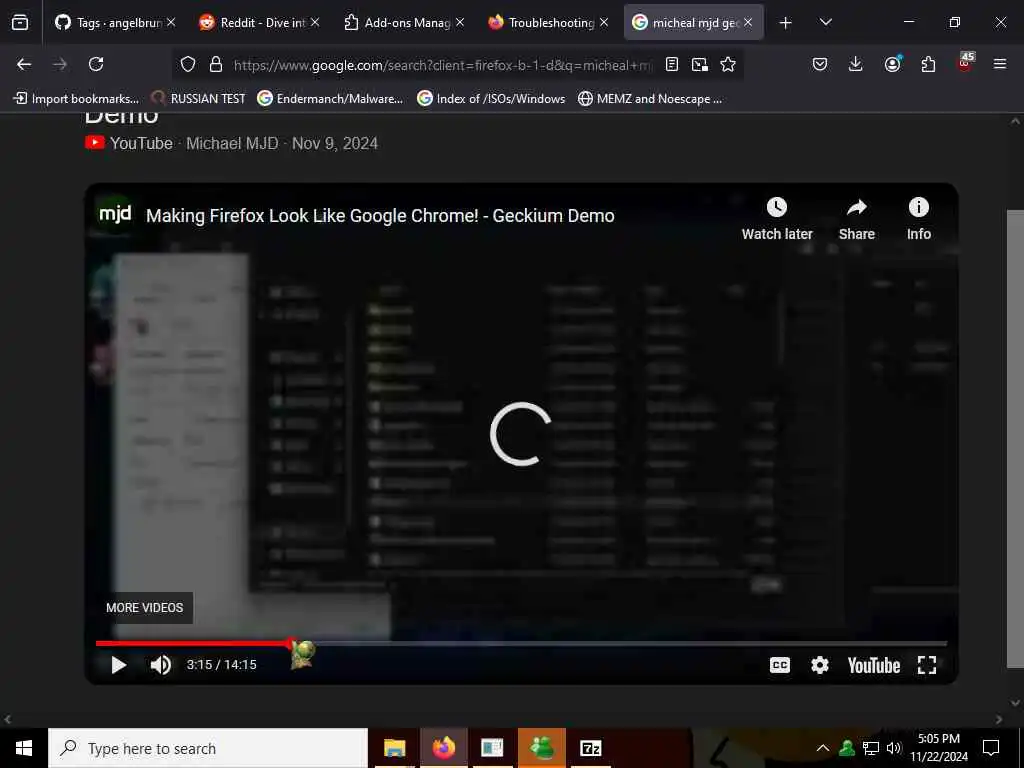Click the page vertical scrollbar
Screen dimensions: 1024x768
click(x=1015, y=439)
